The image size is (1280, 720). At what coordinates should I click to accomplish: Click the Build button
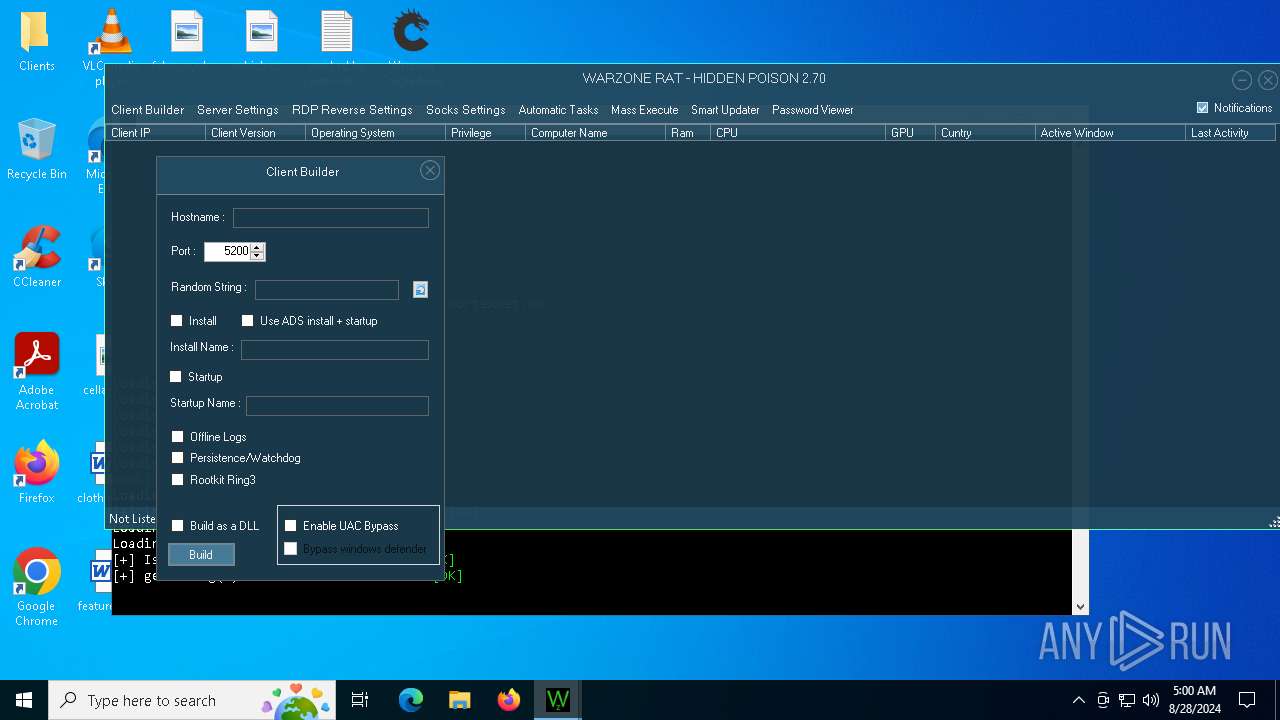tap(201, 555)
